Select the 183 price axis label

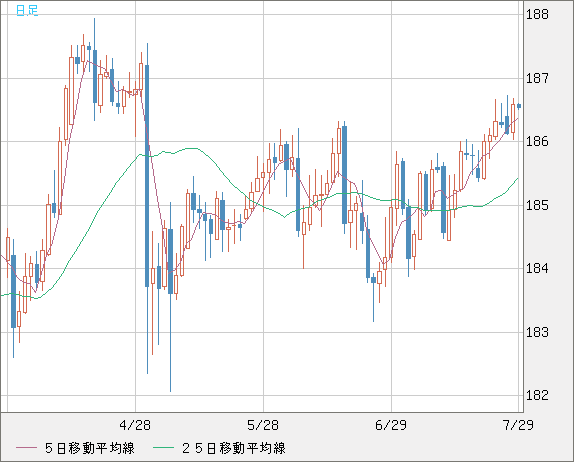(x=537, y=332)
